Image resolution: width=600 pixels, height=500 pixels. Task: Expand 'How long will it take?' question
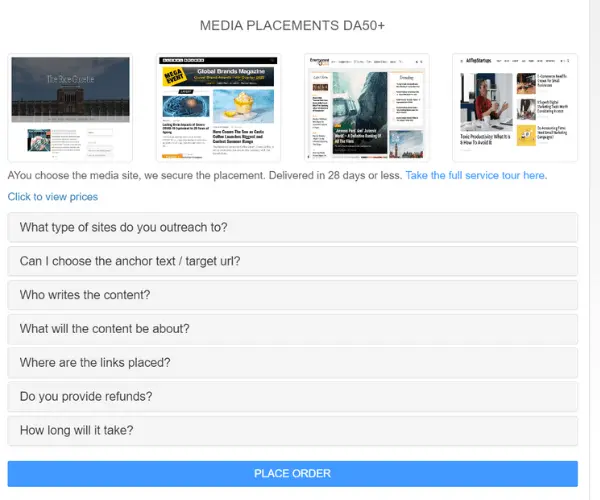click(x=292, y=430)
